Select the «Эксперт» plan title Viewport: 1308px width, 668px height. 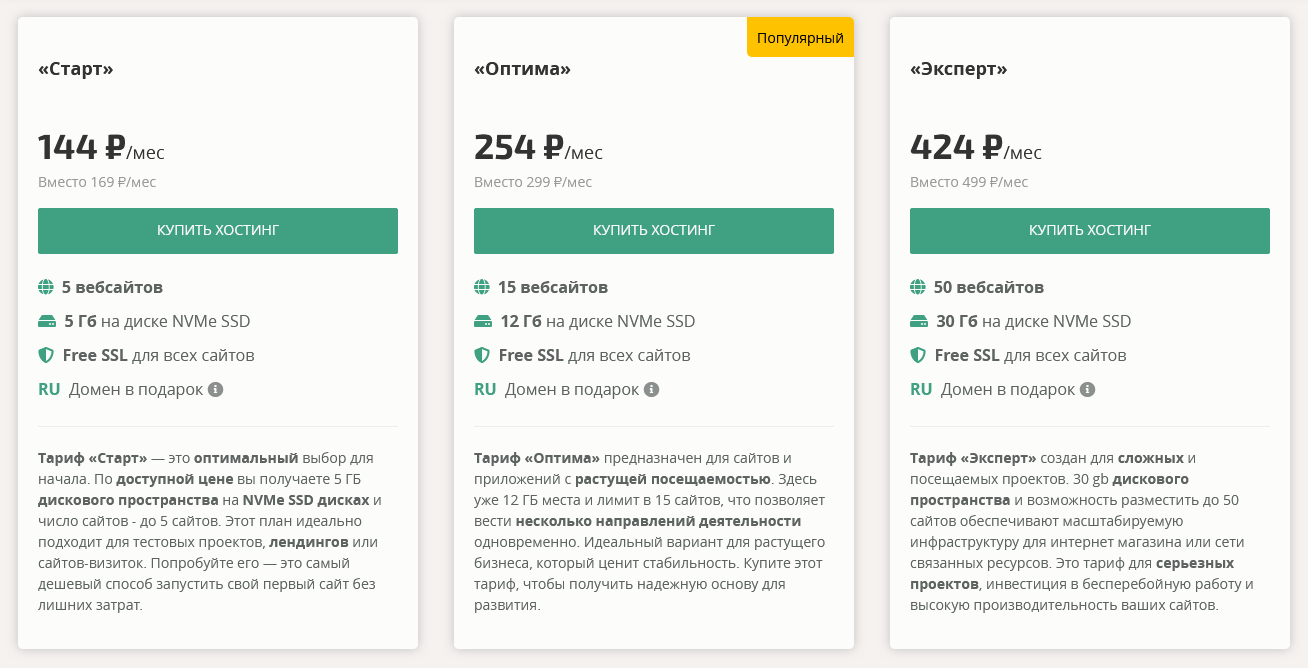[959, 69]
